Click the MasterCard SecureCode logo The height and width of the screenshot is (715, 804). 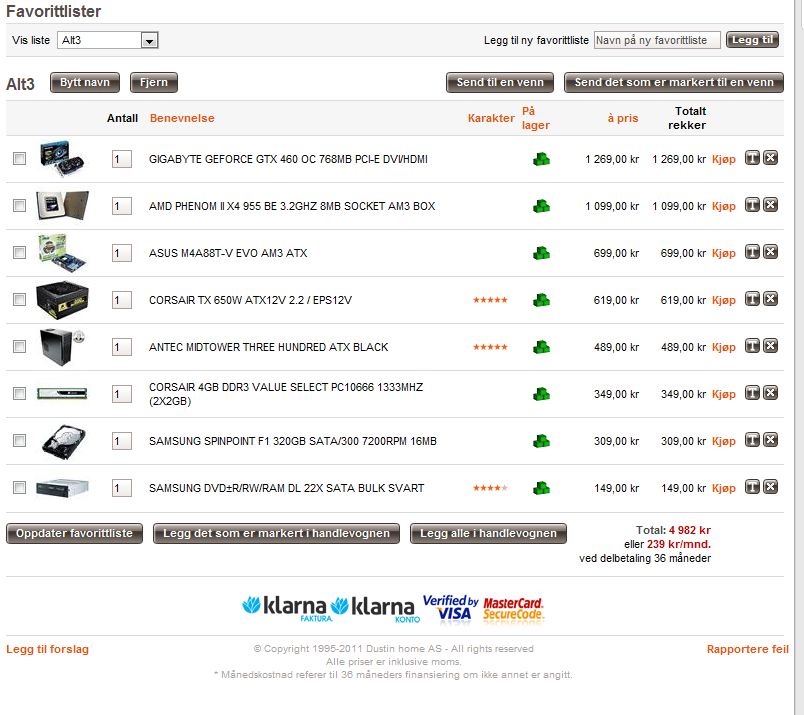click(x=513, y=610)
